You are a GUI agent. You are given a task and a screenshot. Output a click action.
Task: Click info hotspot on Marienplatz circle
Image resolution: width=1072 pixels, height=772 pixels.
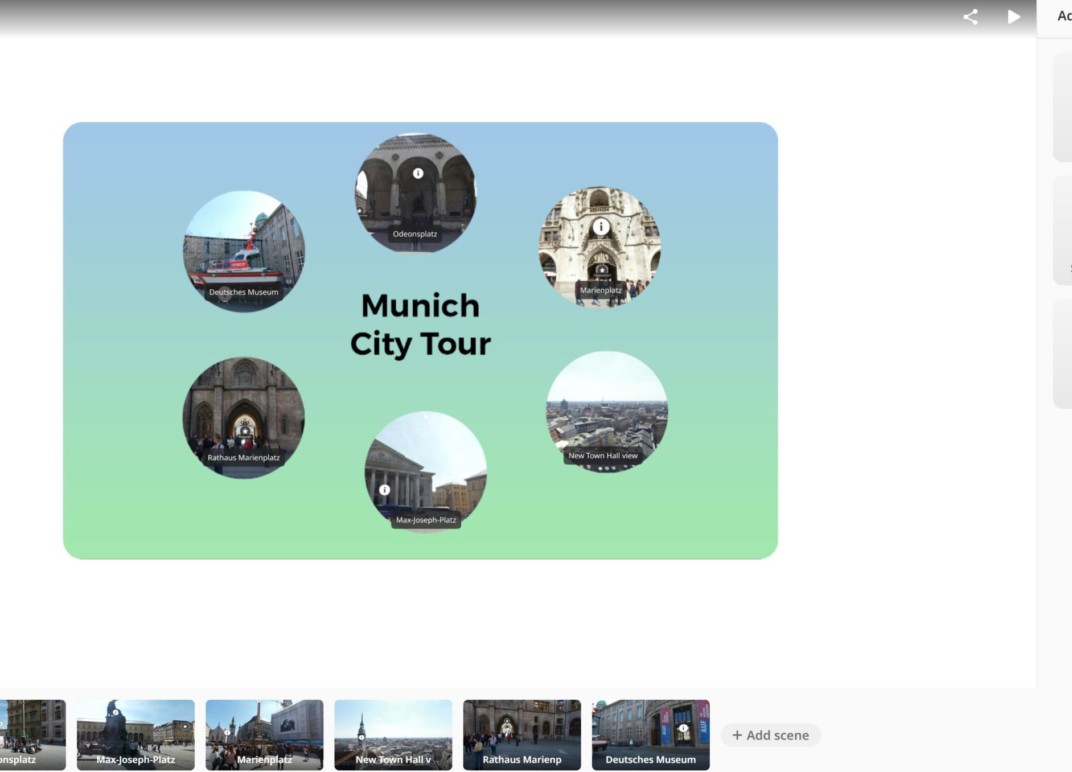600,227
